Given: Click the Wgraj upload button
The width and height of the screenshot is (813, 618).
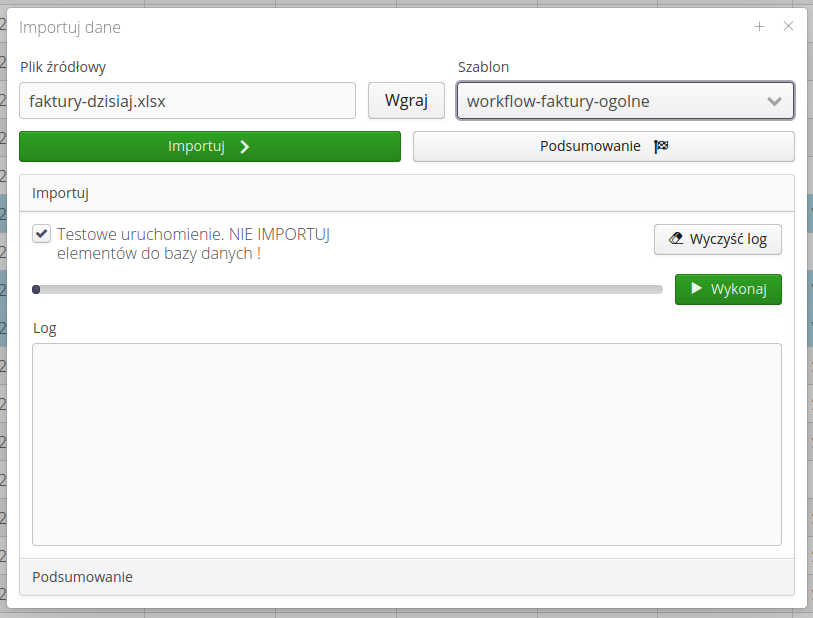Looking at the screenshot, I should point(406,101).
